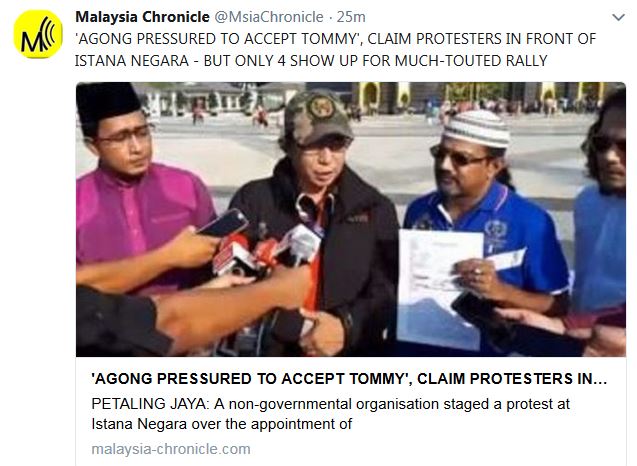Image resolution: width=637 pixels, height=466 pixels.
Task: Expand the tweet options chevron menu
Action: (x=618, y=17)
